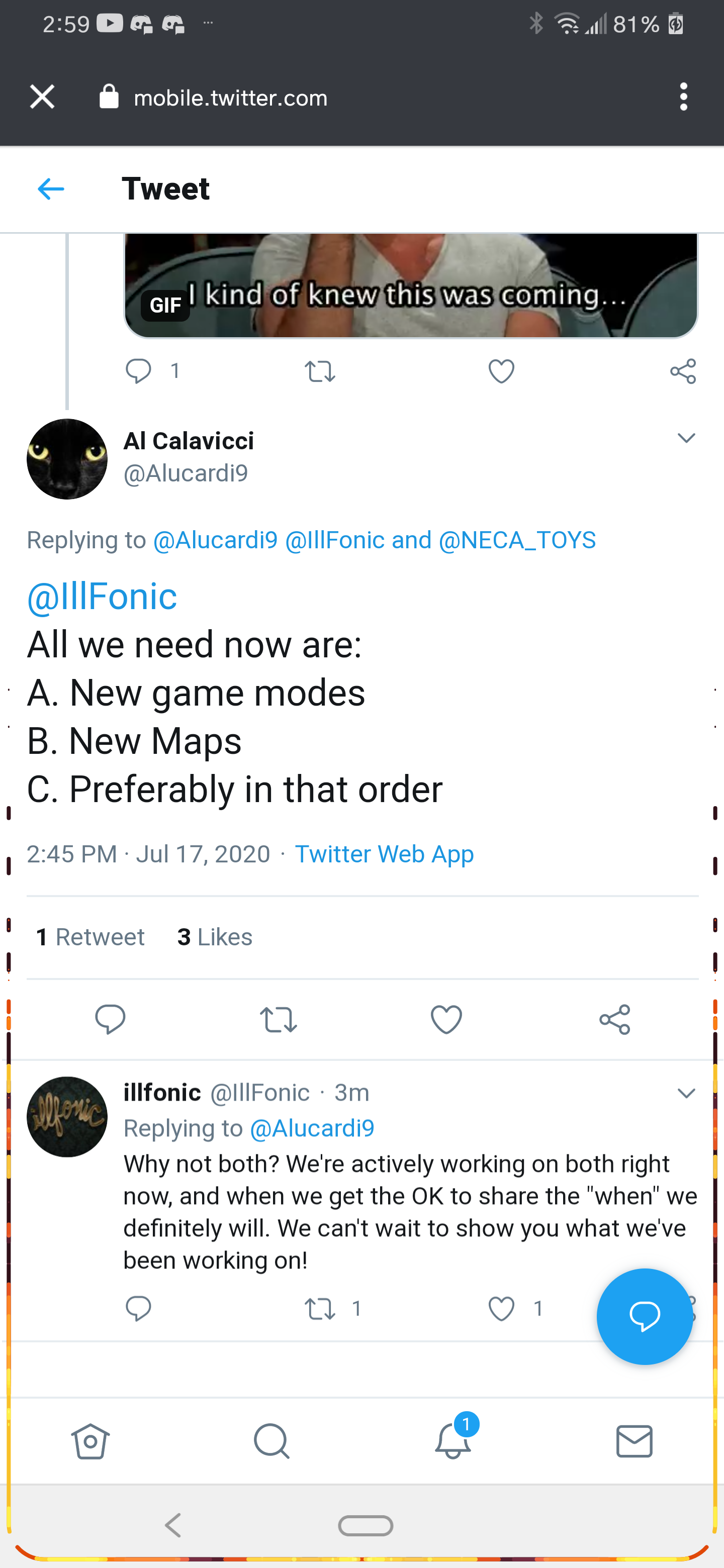This screenshot has height=1568, width=724.
Task: Open the Twitter Web App source link
Action: pyautogui.click(x=384, y=854)
